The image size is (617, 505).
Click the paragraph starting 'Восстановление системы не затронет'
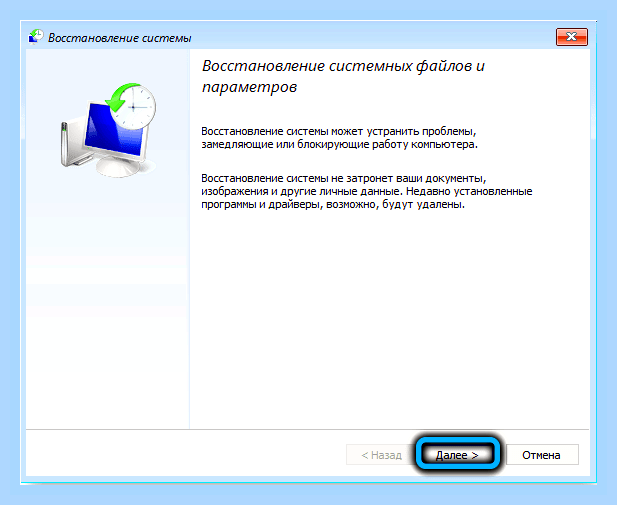(366, 191)
